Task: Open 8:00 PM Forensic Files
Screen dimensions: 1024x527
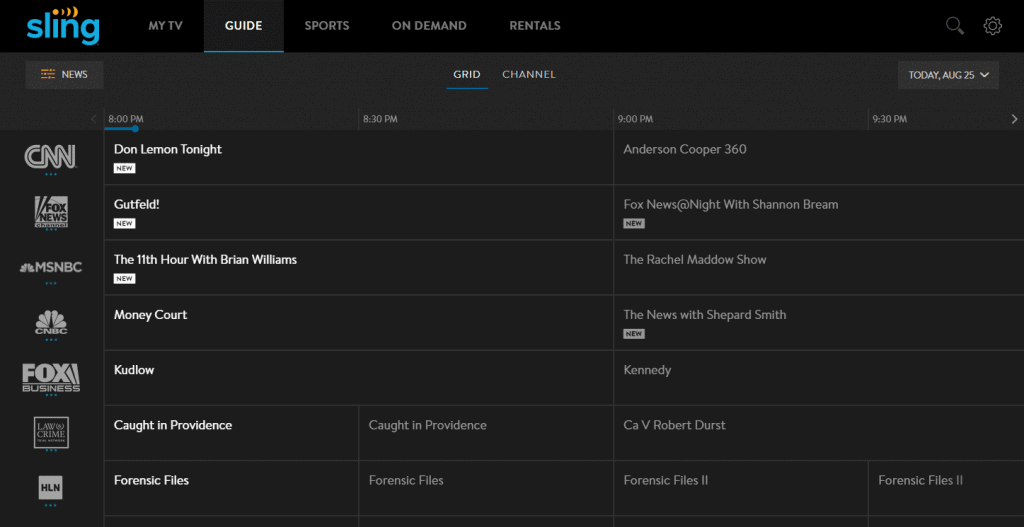Action: point(231,488)
